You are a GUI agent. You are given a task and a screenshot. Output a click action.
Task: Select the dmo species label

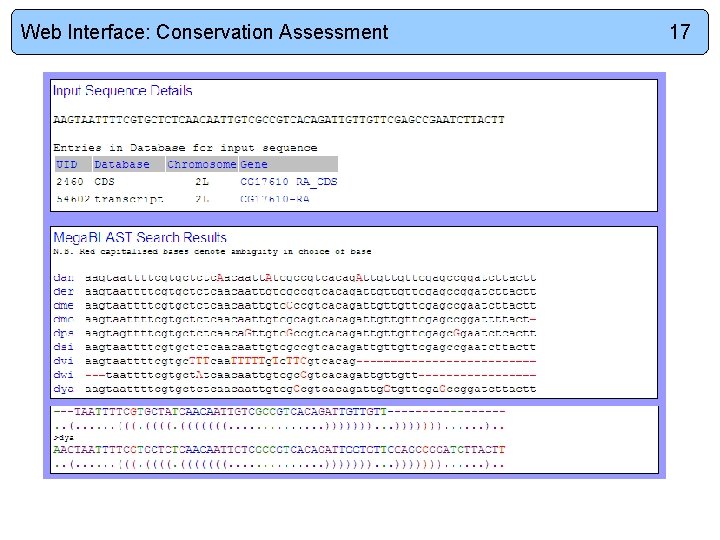pos(63,319)
